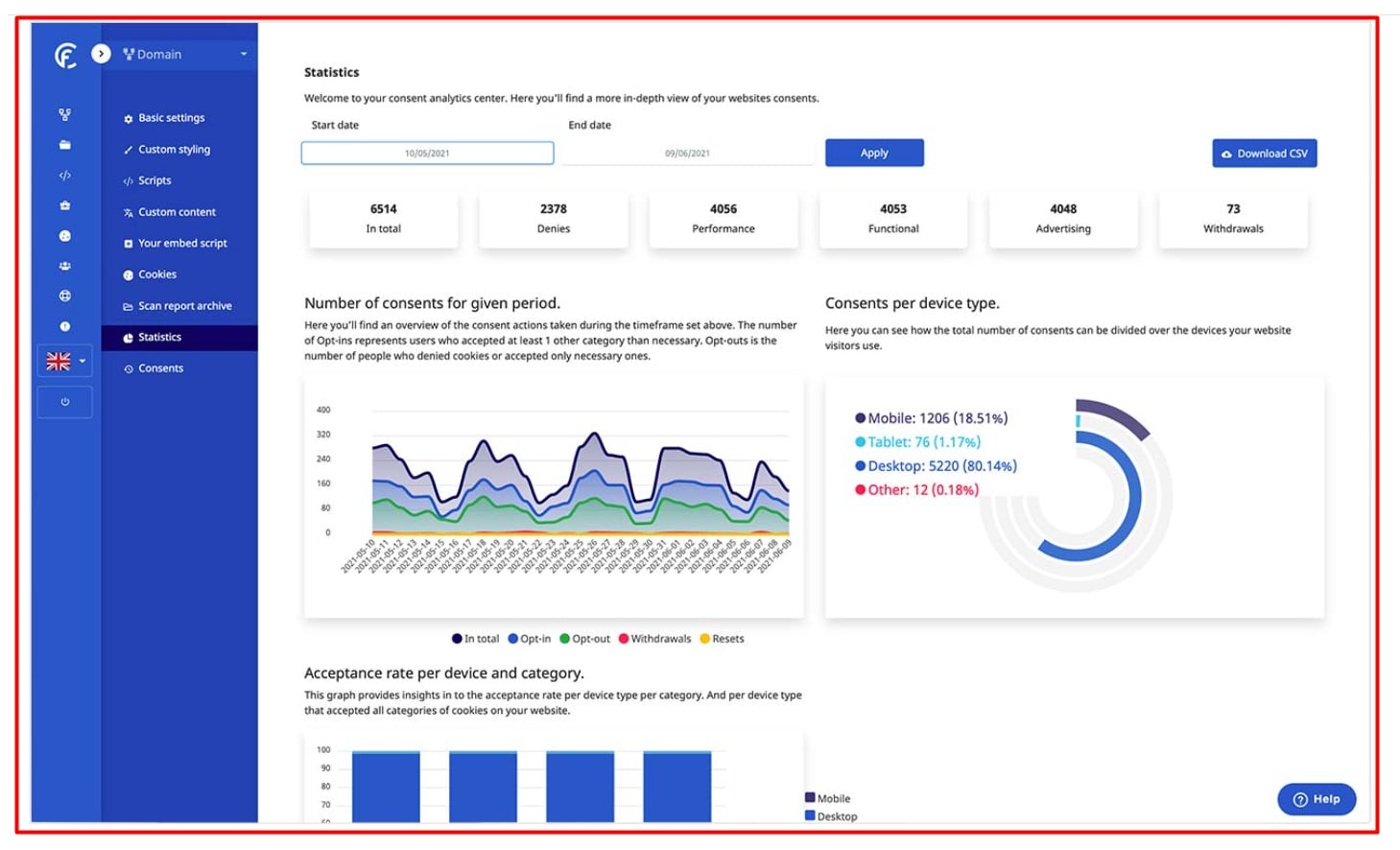
Task: Click the 'Acceptance rate per device and category.' heading
Action: click(x=444, y=673)
